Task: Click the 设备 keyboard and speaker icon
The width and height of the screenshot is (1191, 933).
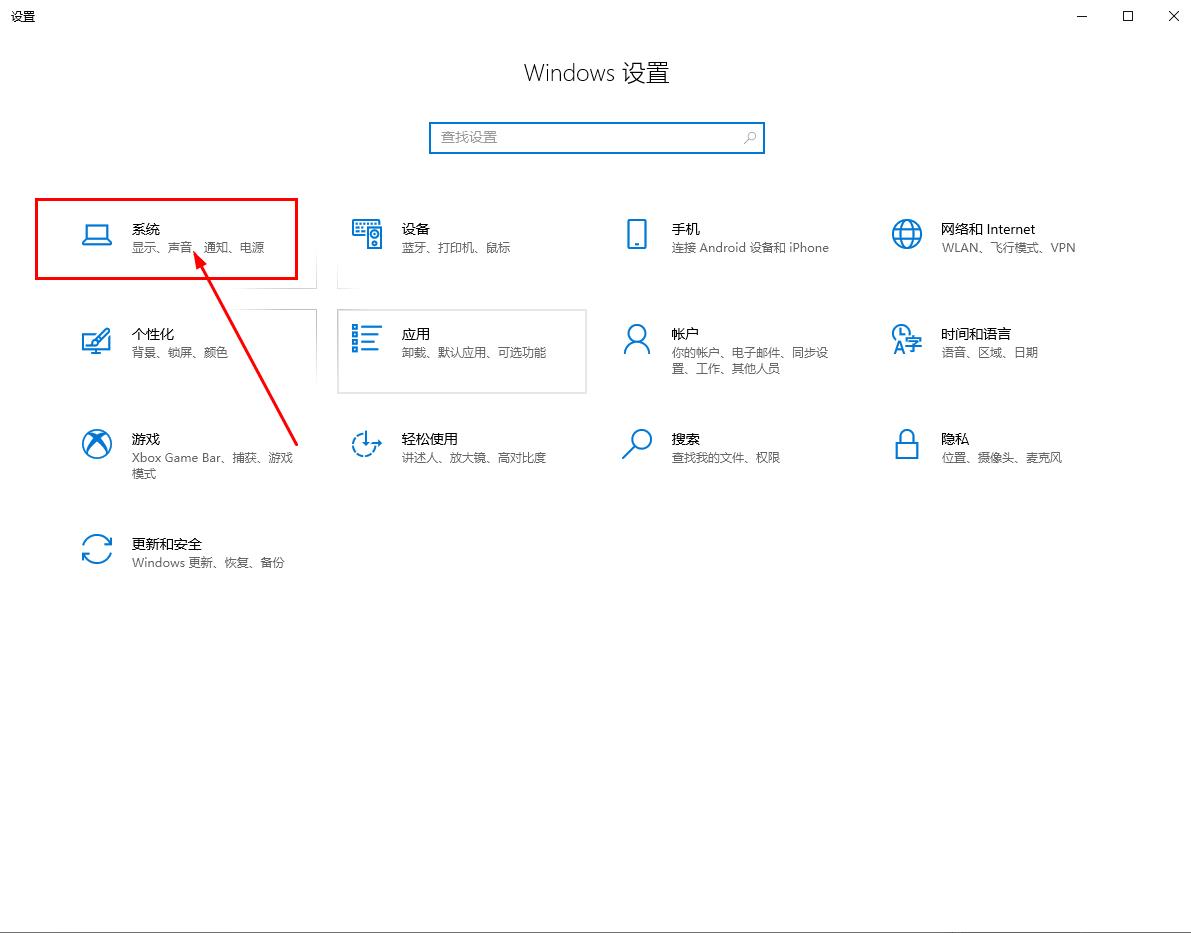Action: pos(367,234)
